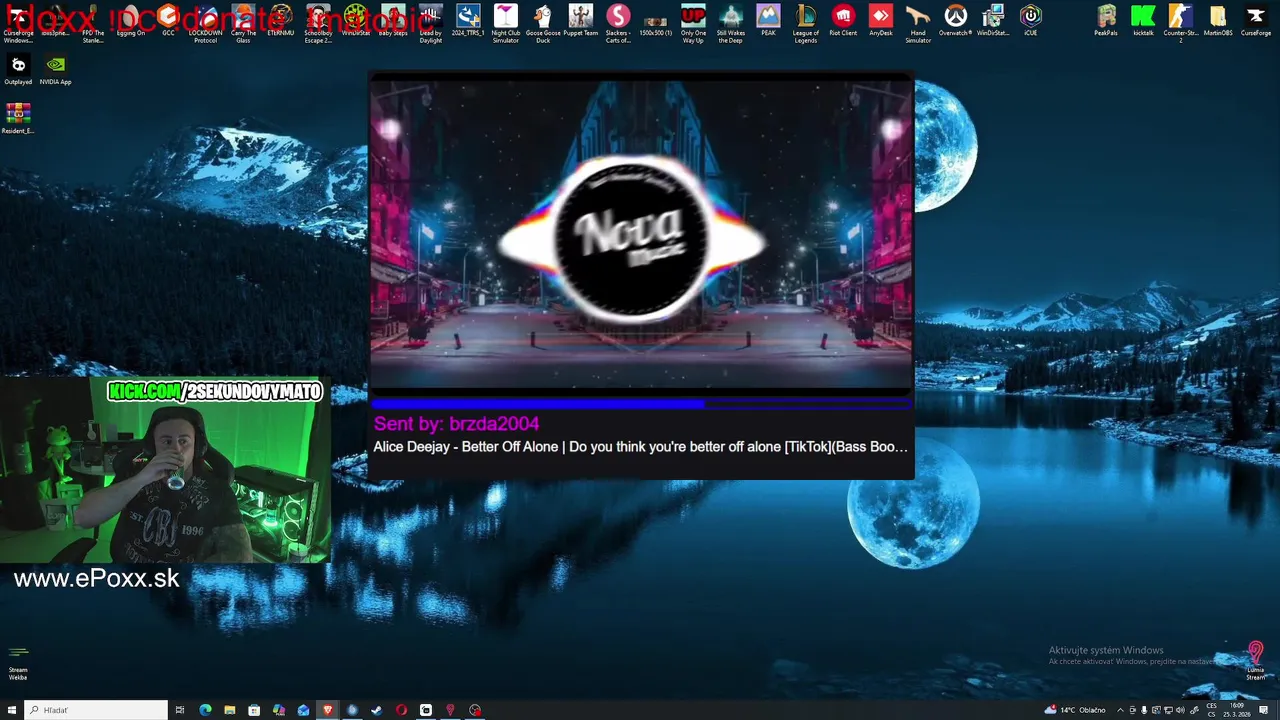The height and width of the screenshot is (720, 1280).
Task: Launch Schoolboy Escape 2 shortcut
Action: [x=318, y=23]
